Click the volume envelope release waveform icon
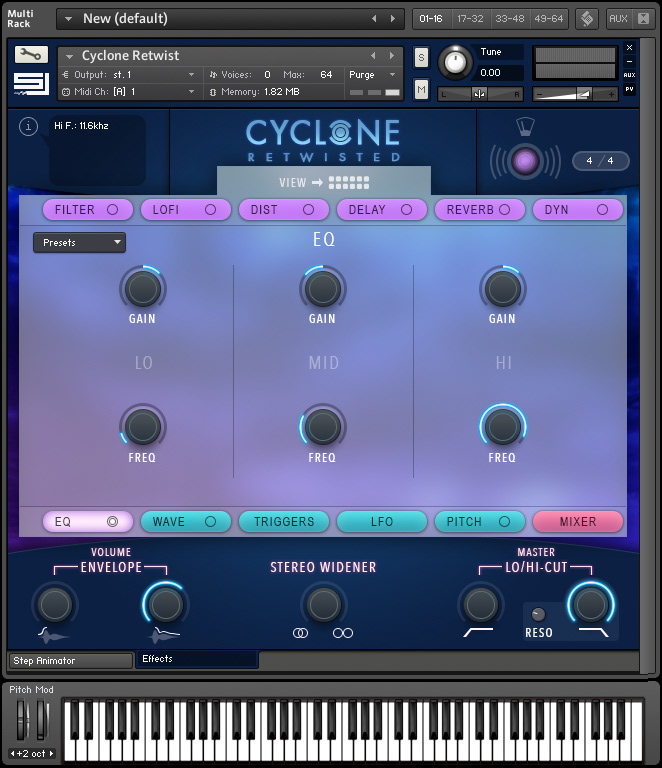The height and width of the screenshot is (768, 662). tap(165, 635)
